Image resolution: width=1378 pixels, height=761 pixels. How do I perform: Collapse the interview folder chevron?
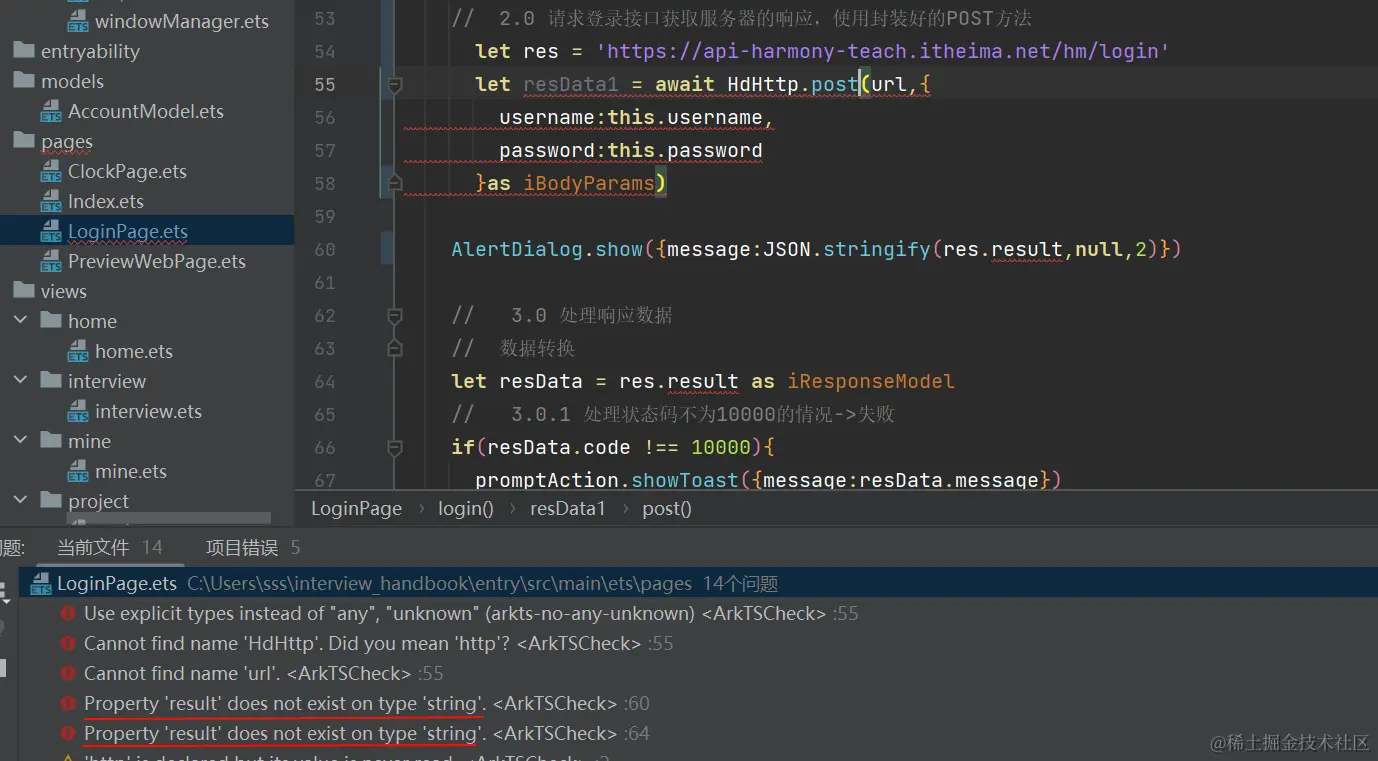(20, 381)
